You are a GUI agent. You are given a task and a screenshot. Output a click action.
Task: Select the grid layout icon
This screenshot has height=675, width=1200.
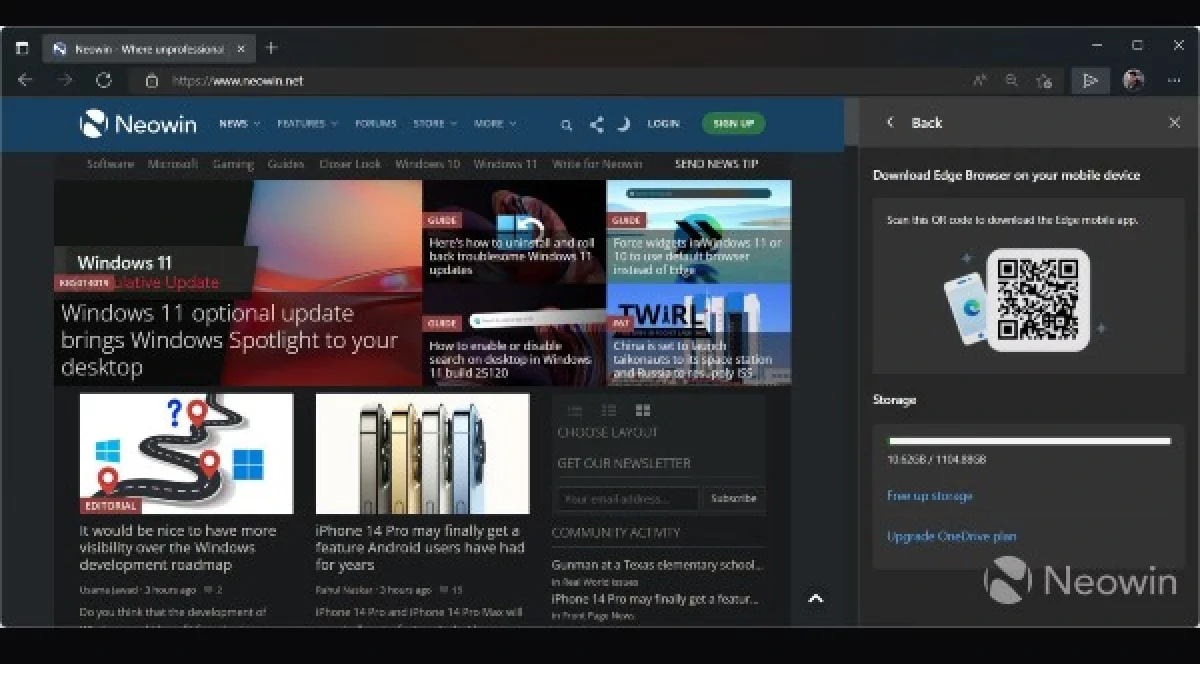643,411
